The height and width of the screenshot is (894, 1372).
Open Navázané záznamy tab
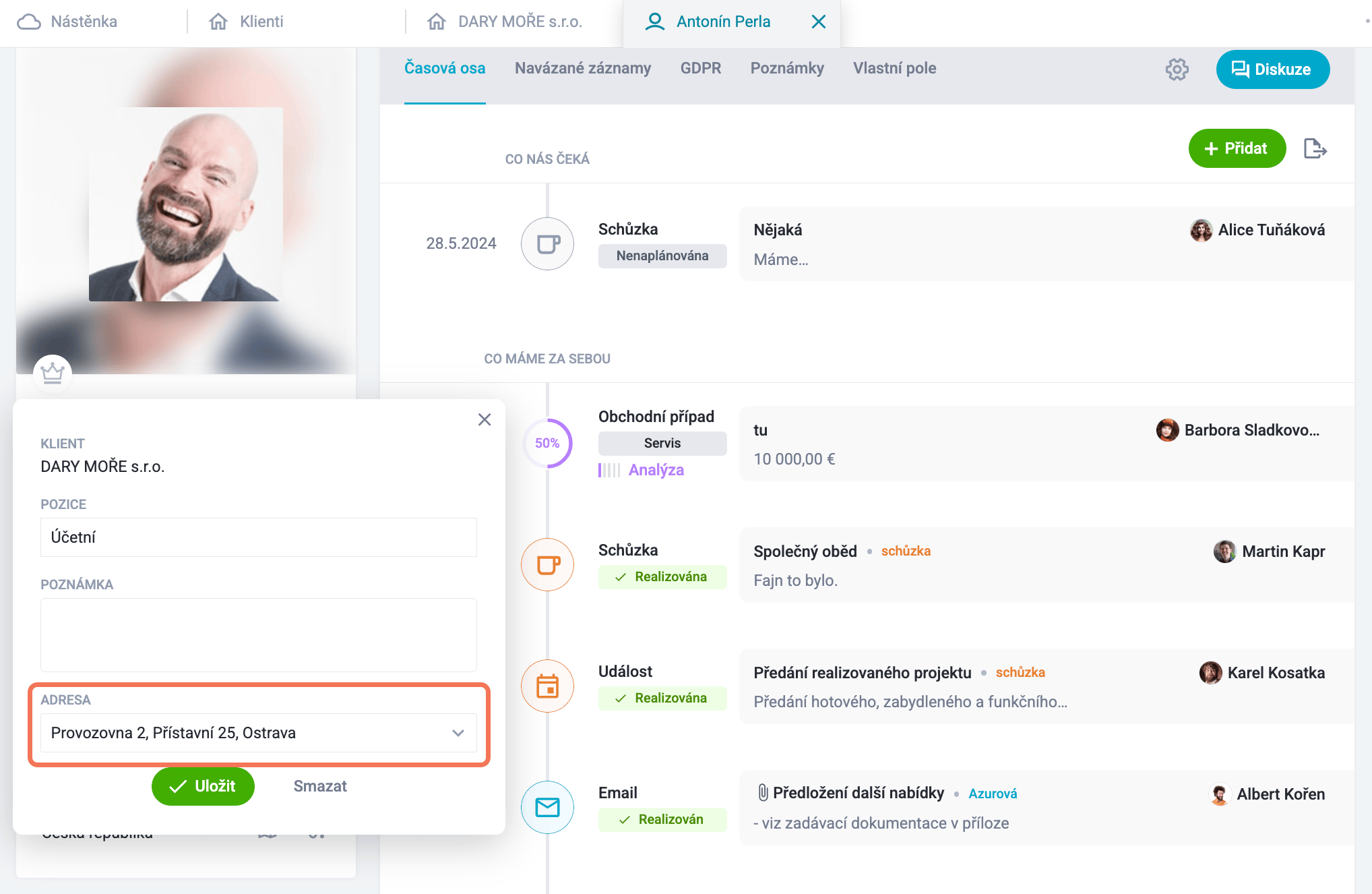click(x=583, y=68)
